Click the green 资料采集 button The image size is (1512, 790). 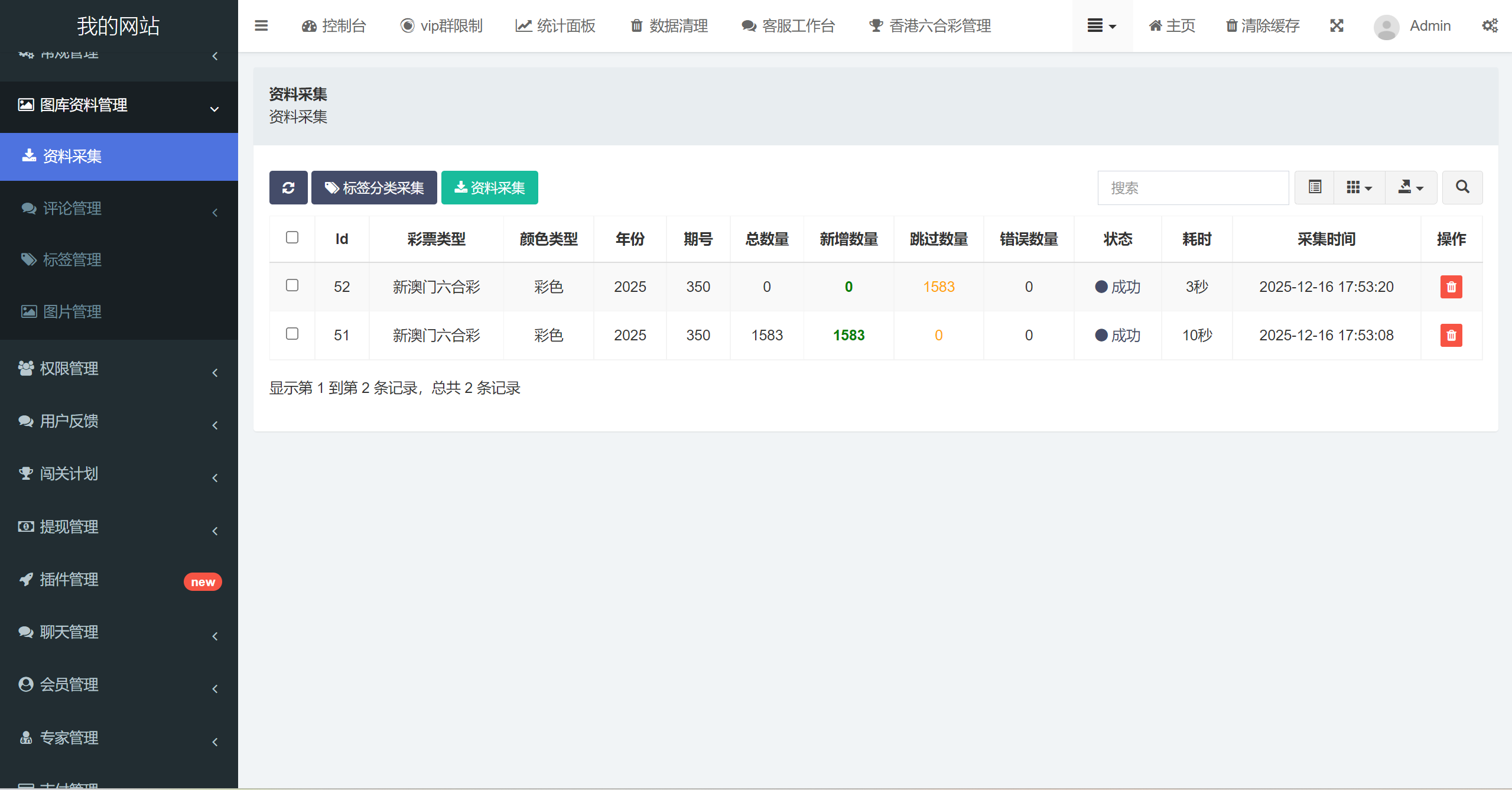(489, 188)
